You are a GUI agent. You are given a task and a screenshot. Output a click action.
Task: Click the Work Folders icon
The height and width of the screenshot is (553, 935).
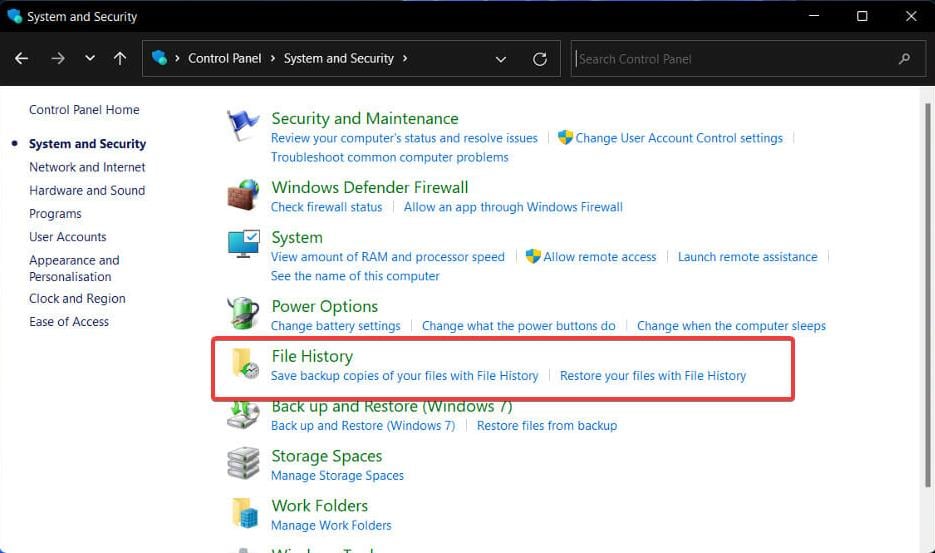[x=244, y=513]
